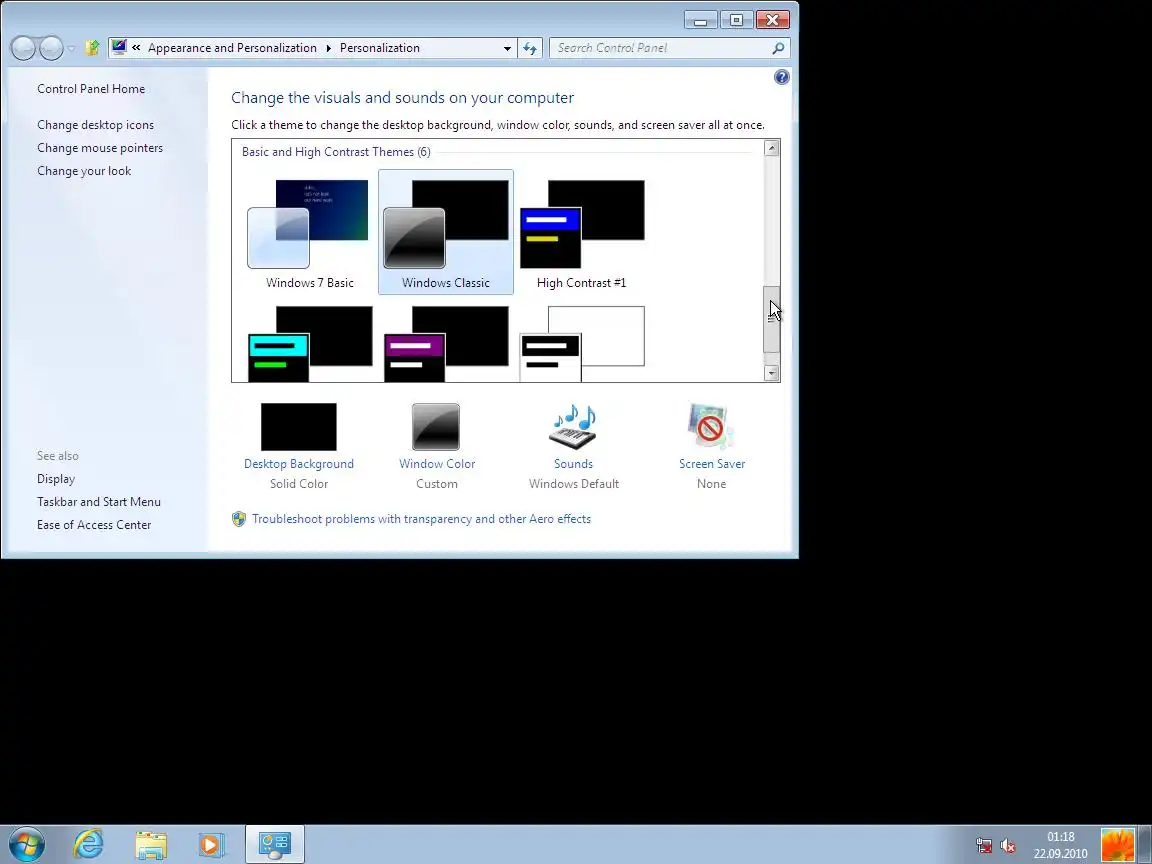Click the folder icon with the green arrow
This screenshot has height=864, width=1152.
[93, 48]
